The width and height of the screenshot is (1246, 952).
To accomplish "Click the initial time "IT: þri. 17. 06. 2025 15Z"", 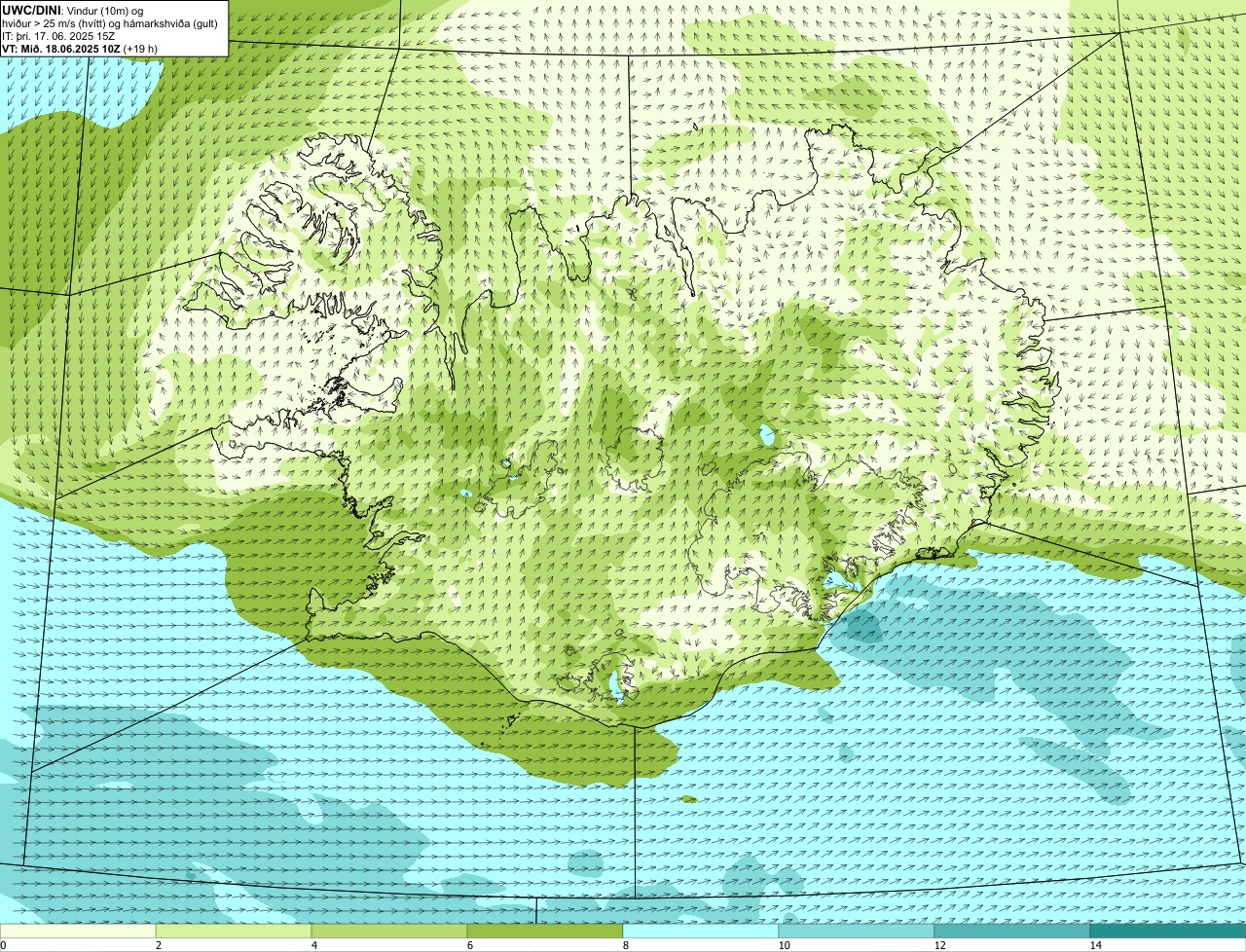I will tap(59, 35).
